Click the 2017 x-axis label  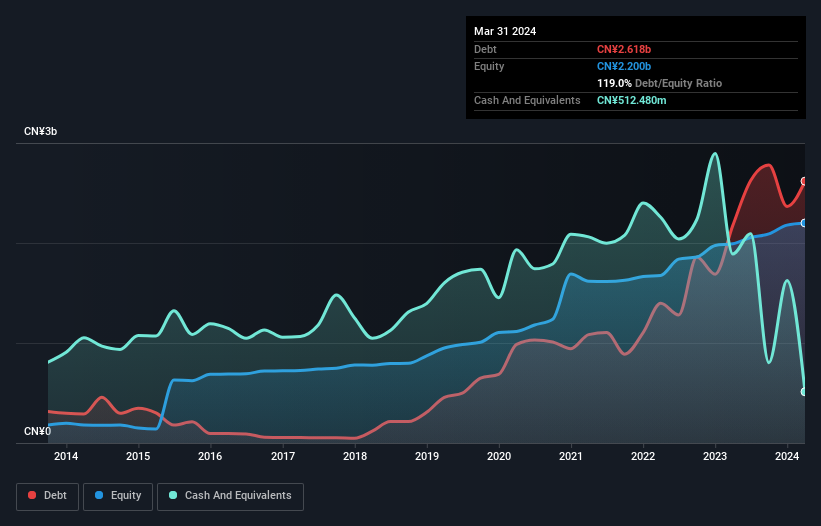tap(283, 456)
